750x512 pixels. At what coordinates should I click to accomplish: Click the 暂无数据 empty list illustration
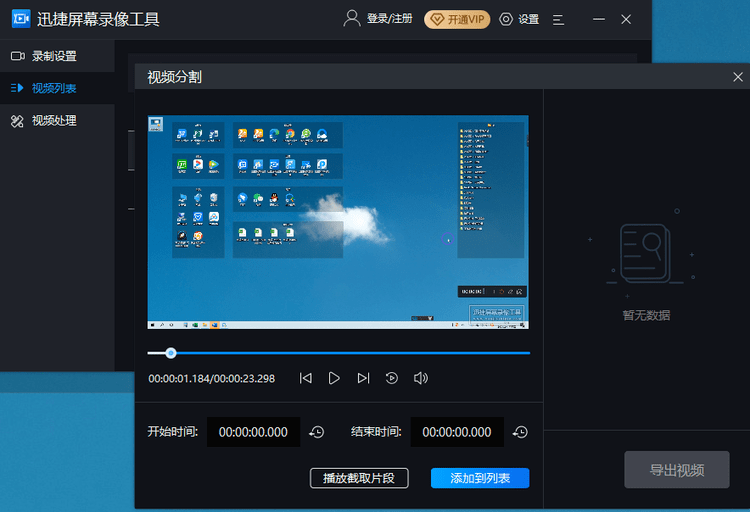pos(645,254)
